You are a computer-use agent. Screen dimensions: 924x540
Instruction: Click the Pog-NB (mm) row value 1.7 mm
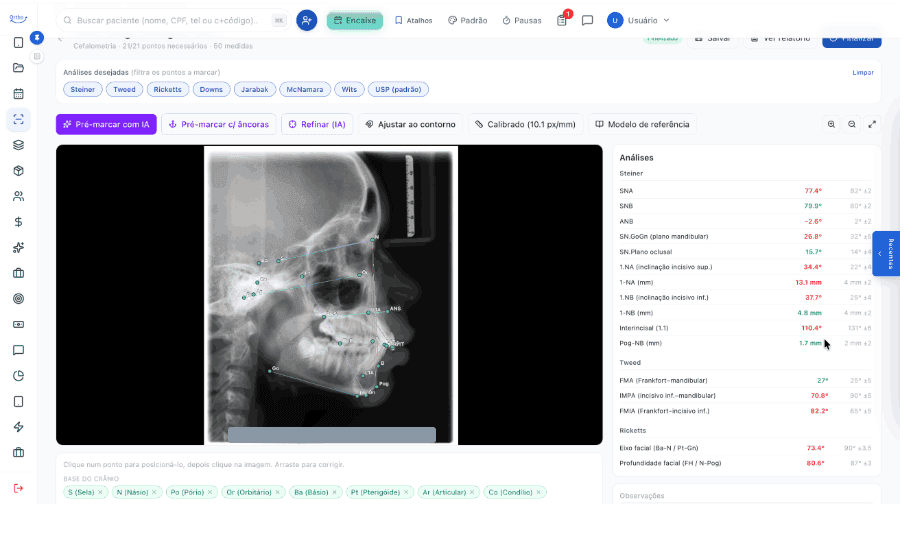tap(810, 343)
